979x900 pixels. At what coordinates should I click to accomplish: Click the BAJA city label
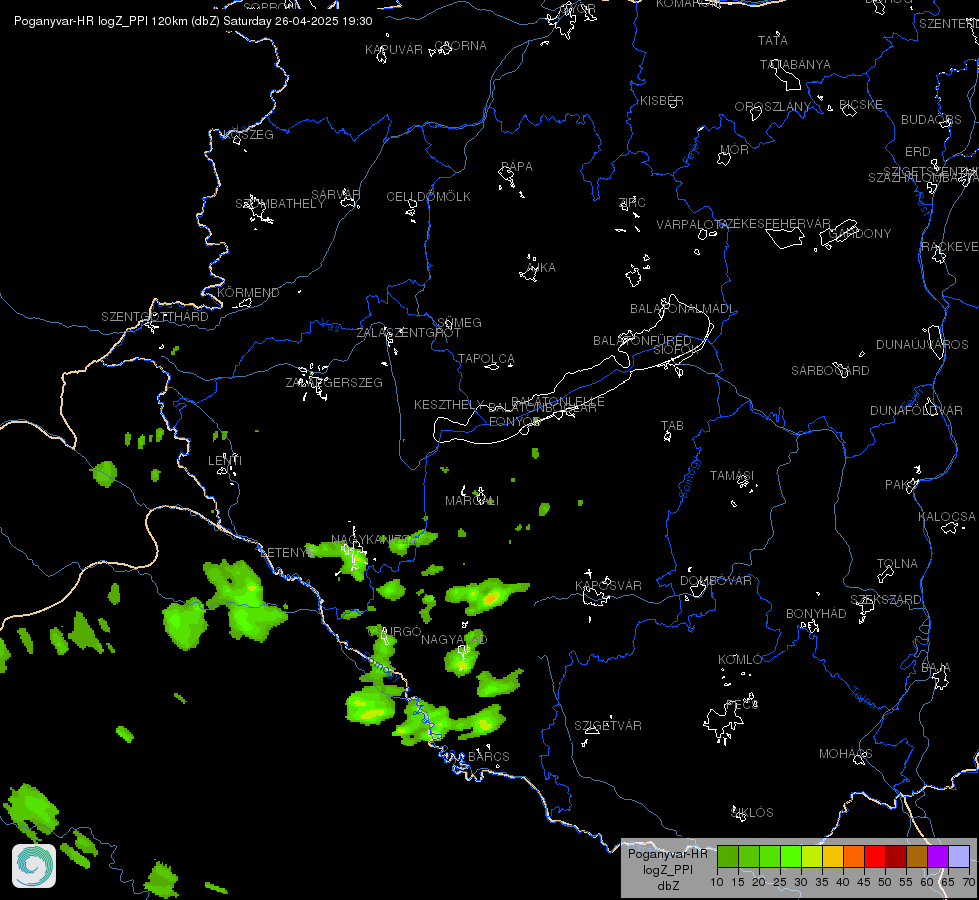[x=936, y=668]
